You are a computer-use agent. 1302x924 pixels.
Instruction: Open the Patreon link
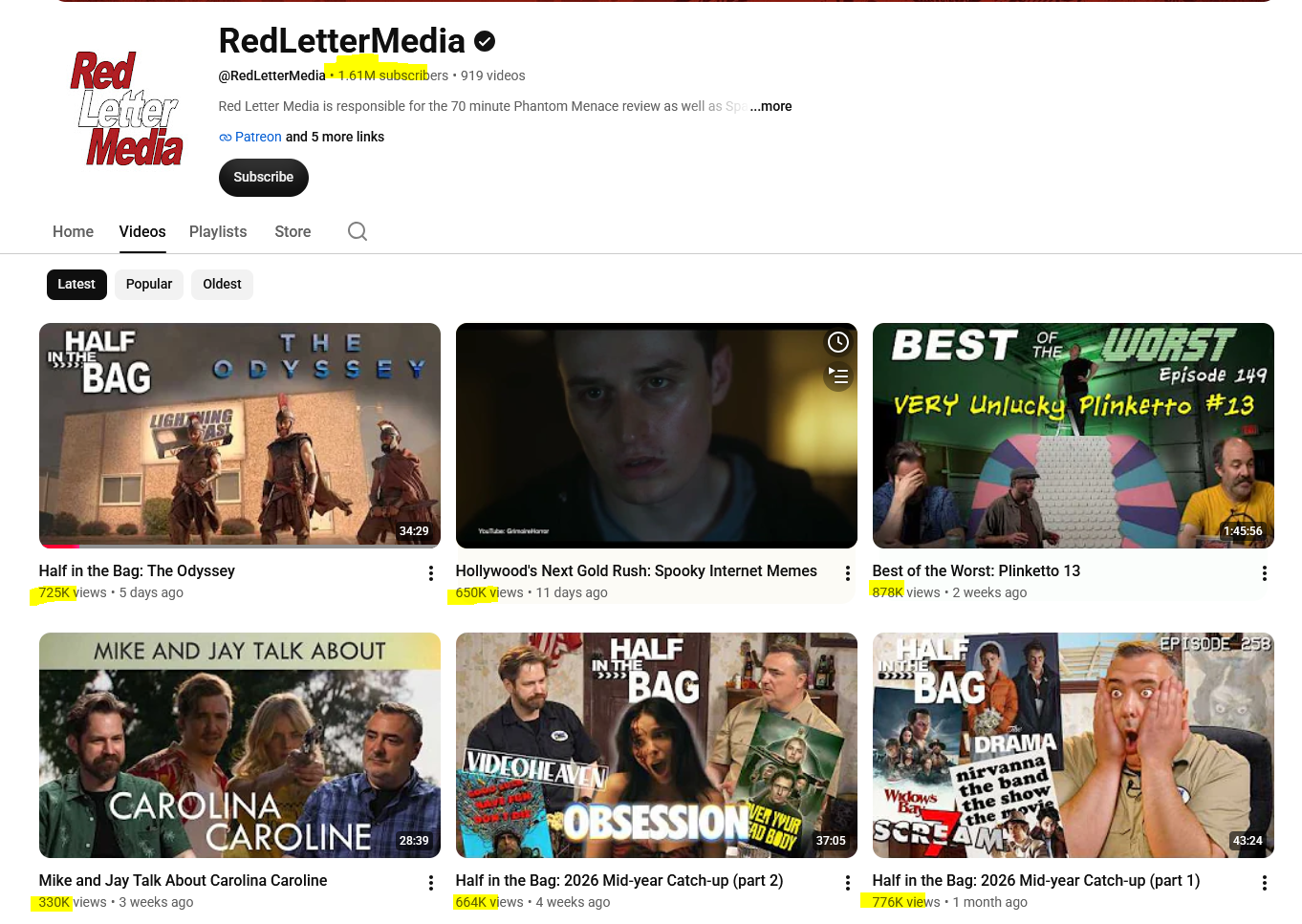coord(258,137)
